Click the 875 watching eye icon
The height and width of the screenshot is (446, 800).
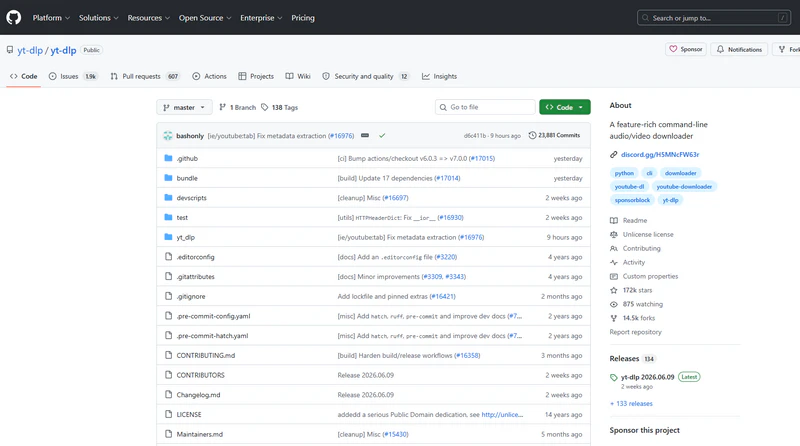coord(614,304)
